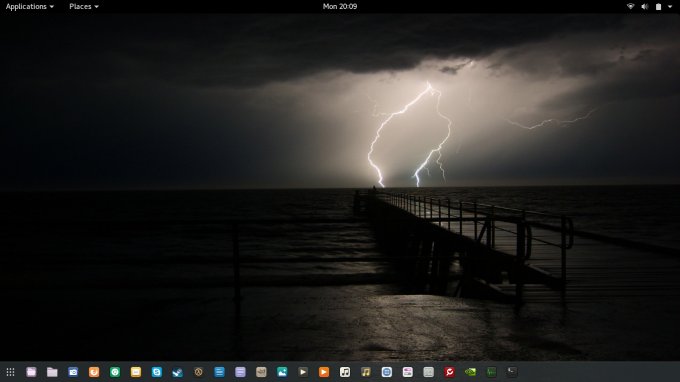Open the white music note player
Viewport: 680px width, 382px height.
pyautogui.click(x=345, y=372)
